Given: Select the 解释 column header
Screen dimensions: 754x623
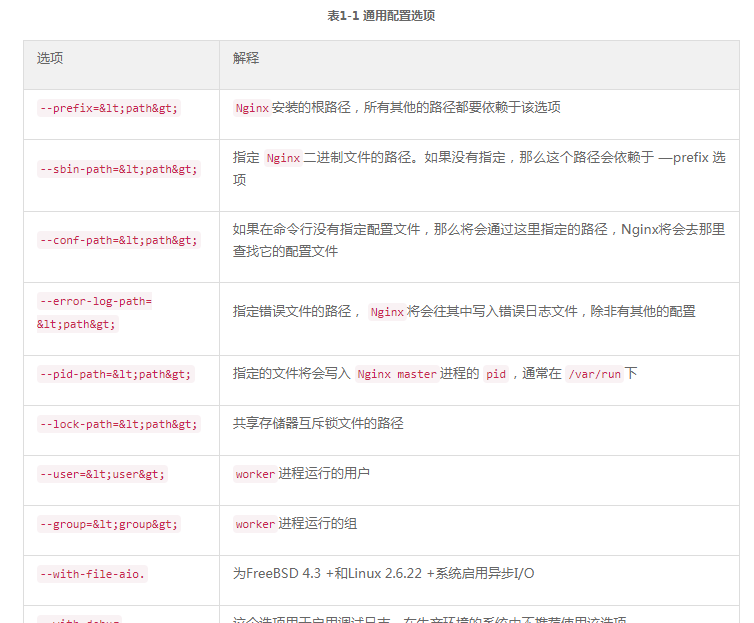Looking at the screenshot, I should [x=246, y=58].
